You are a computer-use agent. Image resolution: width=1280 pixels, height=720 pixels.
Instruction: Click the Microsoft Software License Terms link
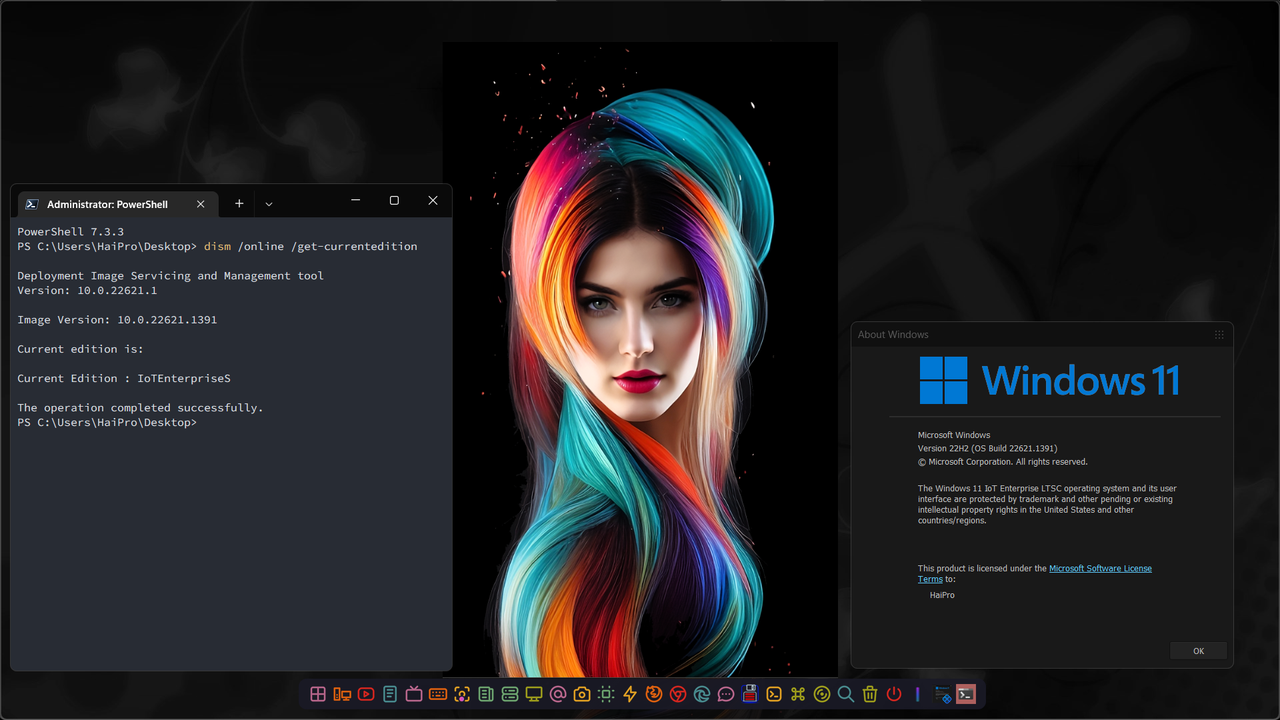[1100, 568]
